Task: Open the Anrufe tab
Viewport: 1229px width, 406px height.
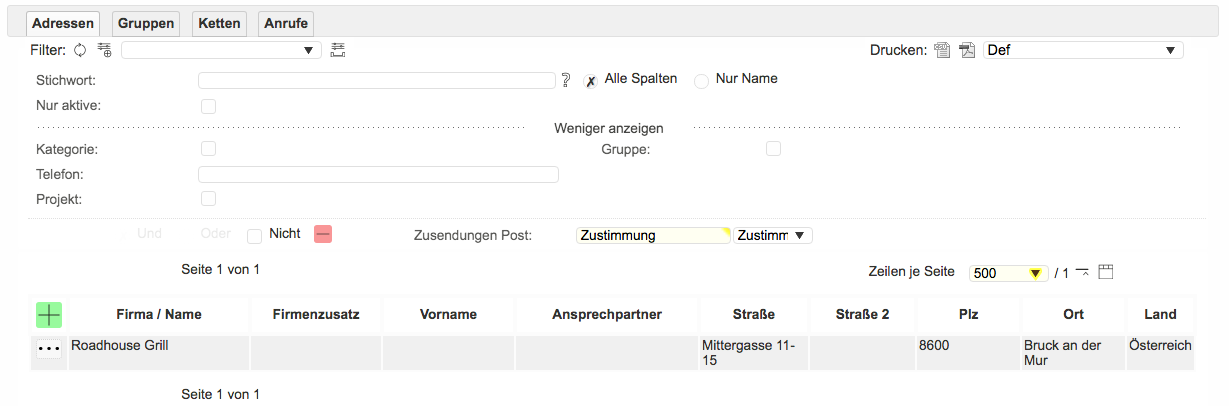Action: [x=286, y=23]
